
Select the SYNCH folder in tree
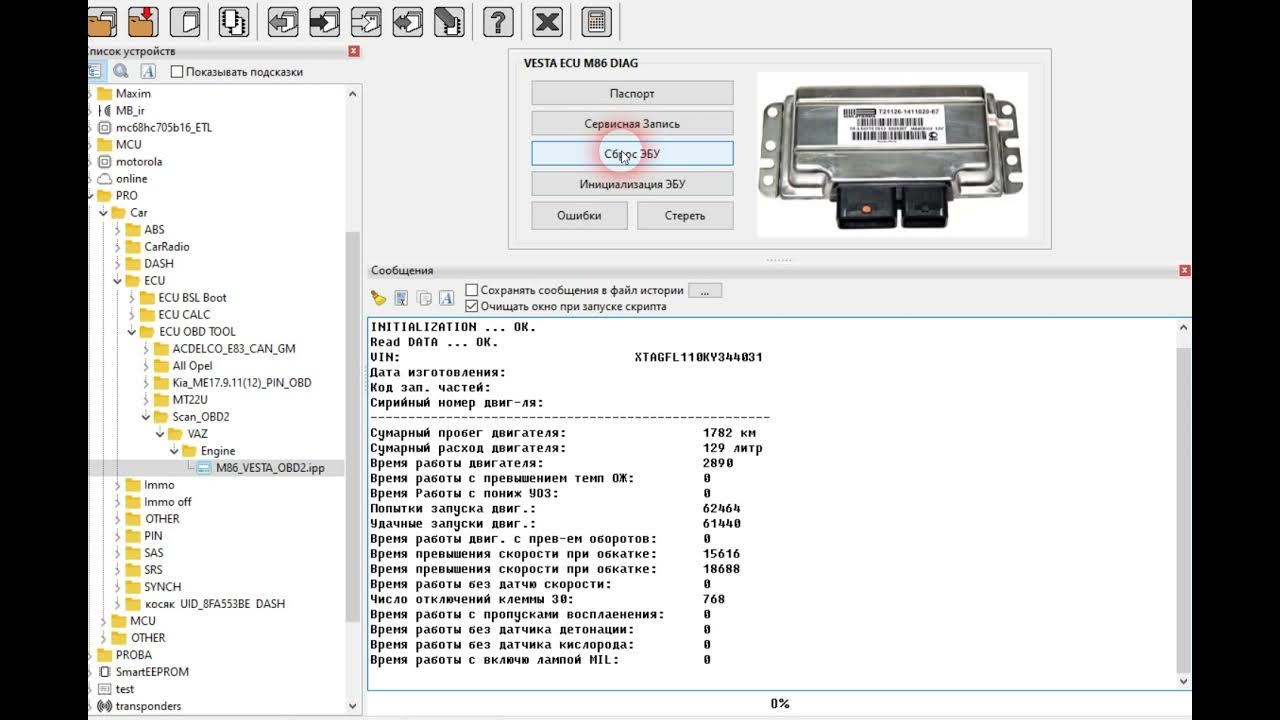click(162, 587)
